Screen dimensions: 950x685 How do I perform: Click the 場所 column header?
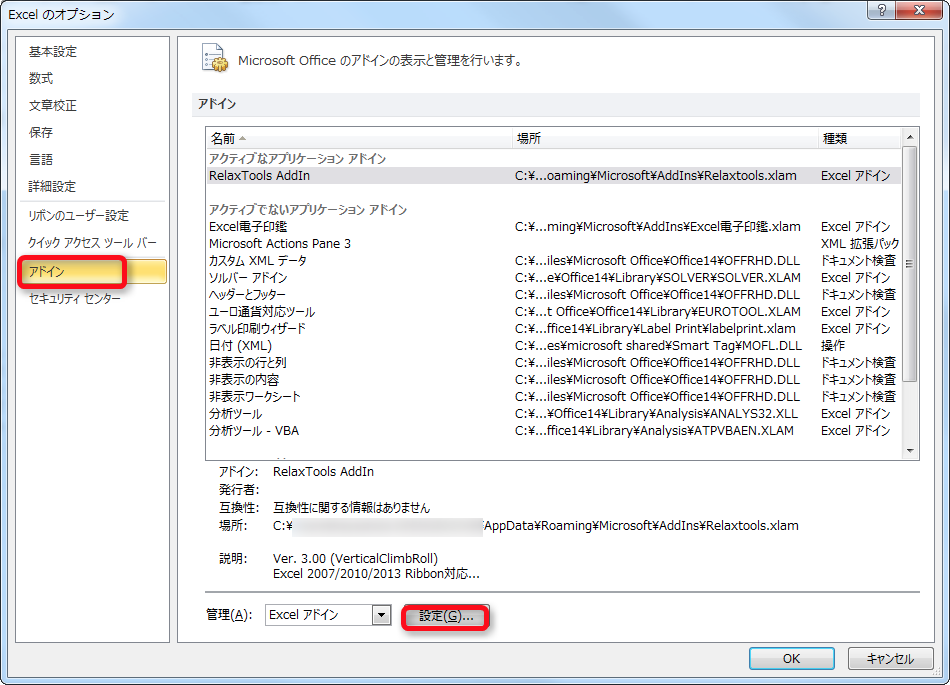tap(665, 139)
